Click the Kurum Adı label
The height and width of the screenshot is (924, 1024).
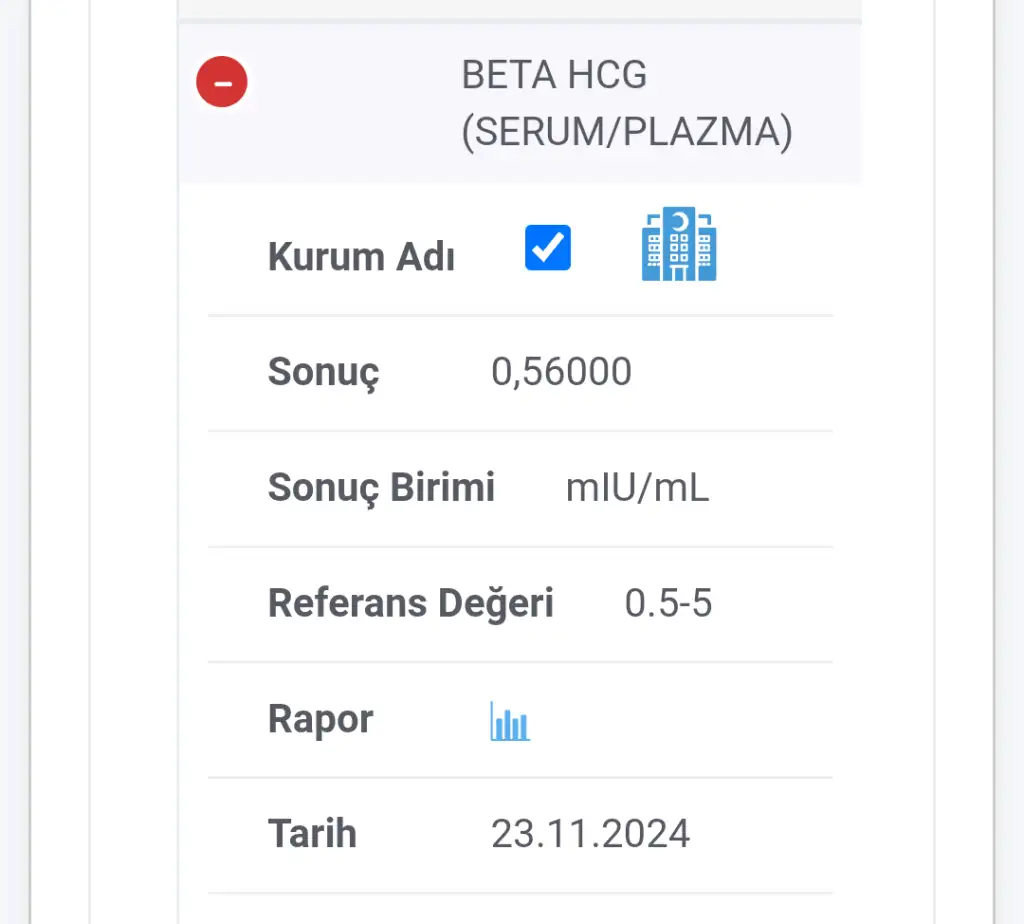pos(361,257)
